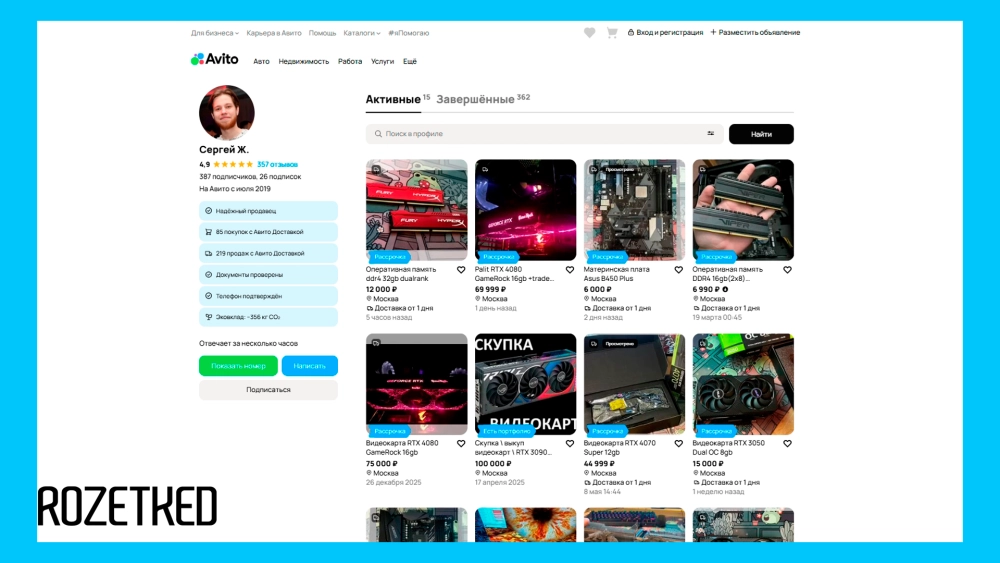Click price 100 000 ₽
Screen dimensions: 1000x563
(493, 464)
